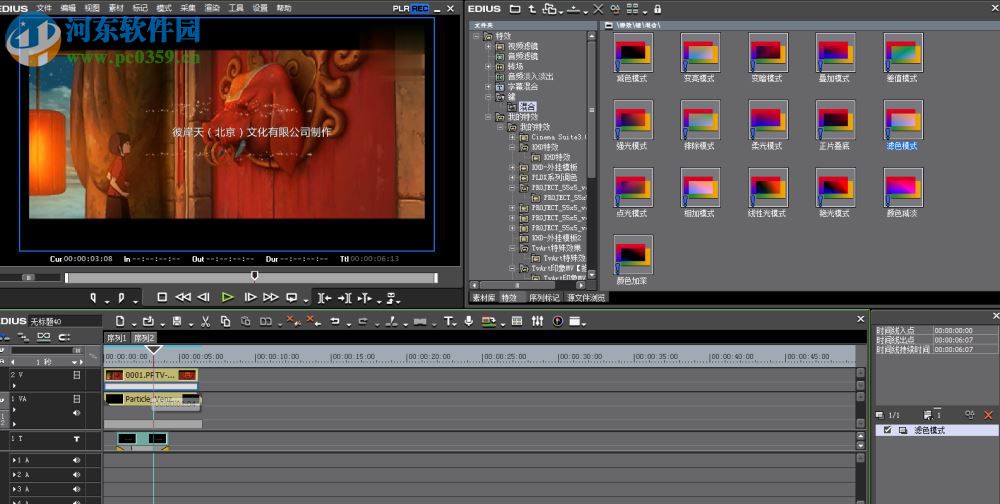Expand the 视频滤镜 folder in effects tree
Screen dimensions: 1000x504
click(x=488, y=46)
